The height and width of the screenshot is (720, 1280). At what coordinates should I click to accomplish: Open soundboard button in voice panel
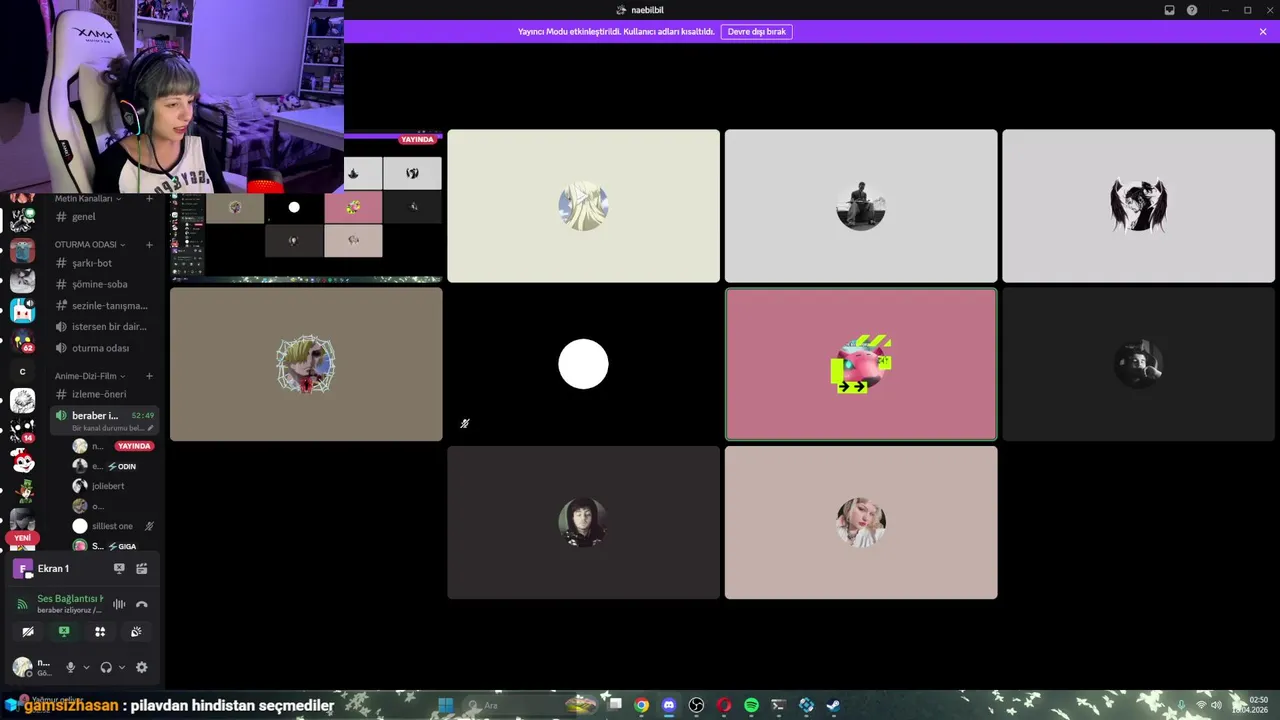pyautogui.click(x=136, y=631)
